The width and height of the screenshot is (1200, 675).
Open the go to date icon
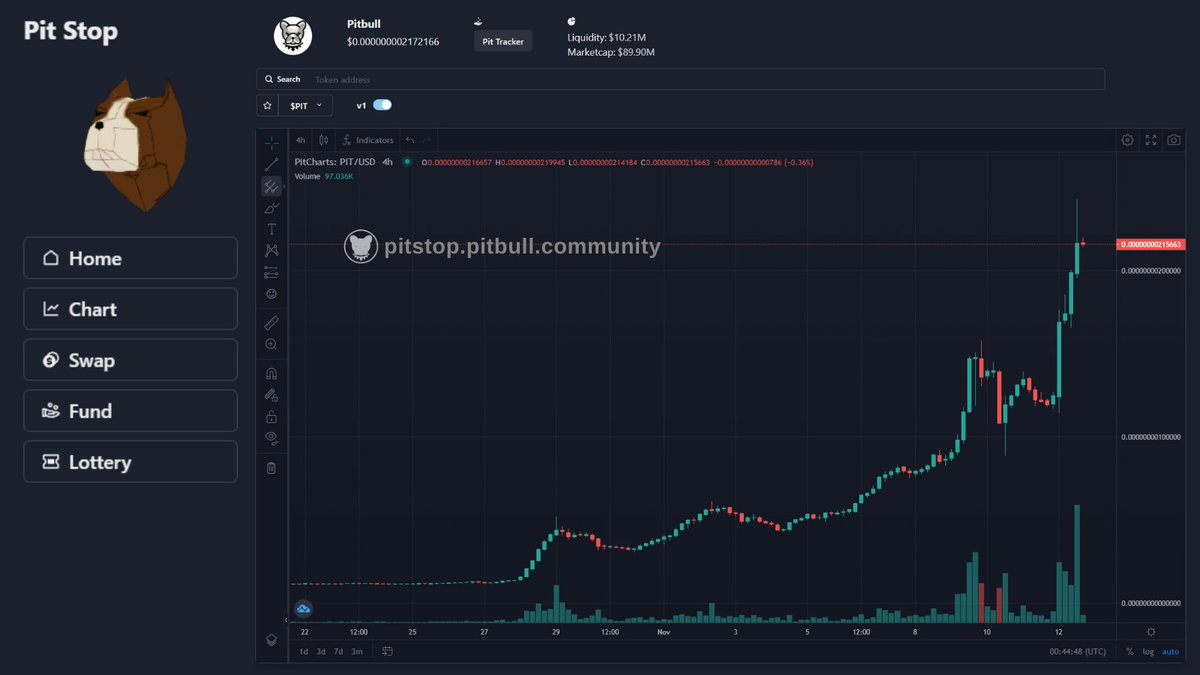[387, 652]
